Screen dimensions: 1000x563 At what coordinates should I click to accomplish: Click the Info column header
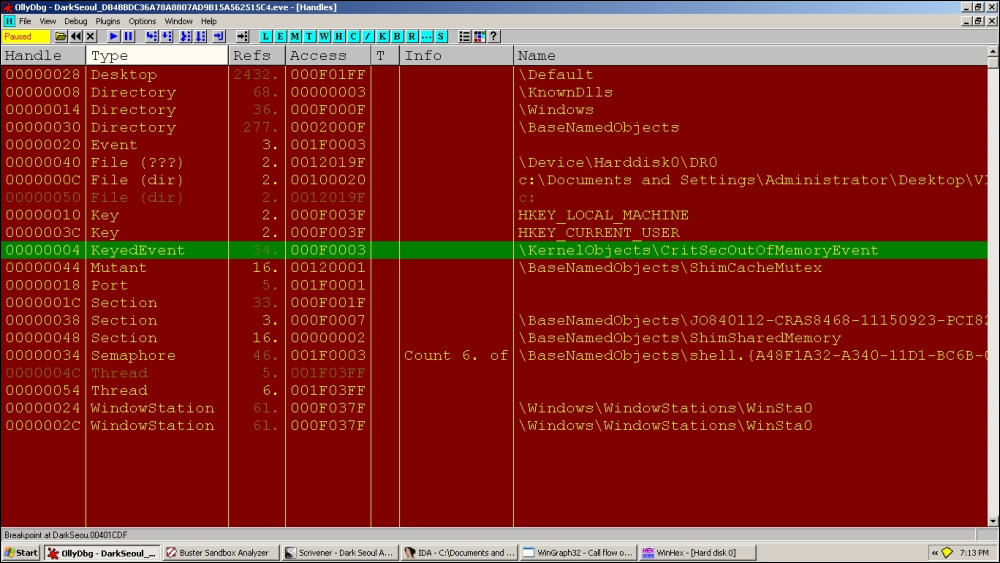pyautogui.click(x=457, y=55)
